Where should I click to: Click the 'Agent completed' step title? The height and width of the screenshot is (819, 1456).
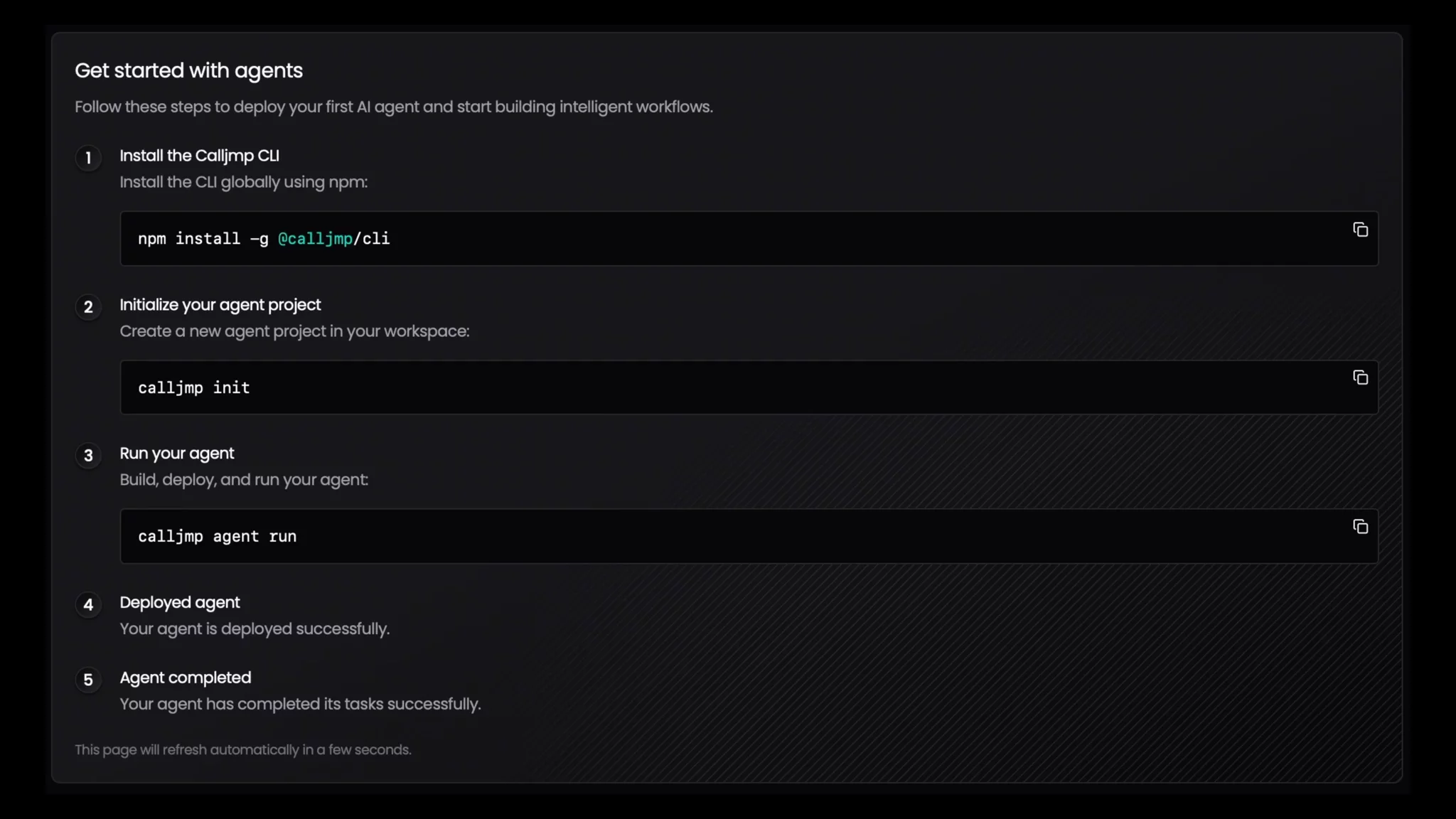pyautogui.click(x=185, y=678)
